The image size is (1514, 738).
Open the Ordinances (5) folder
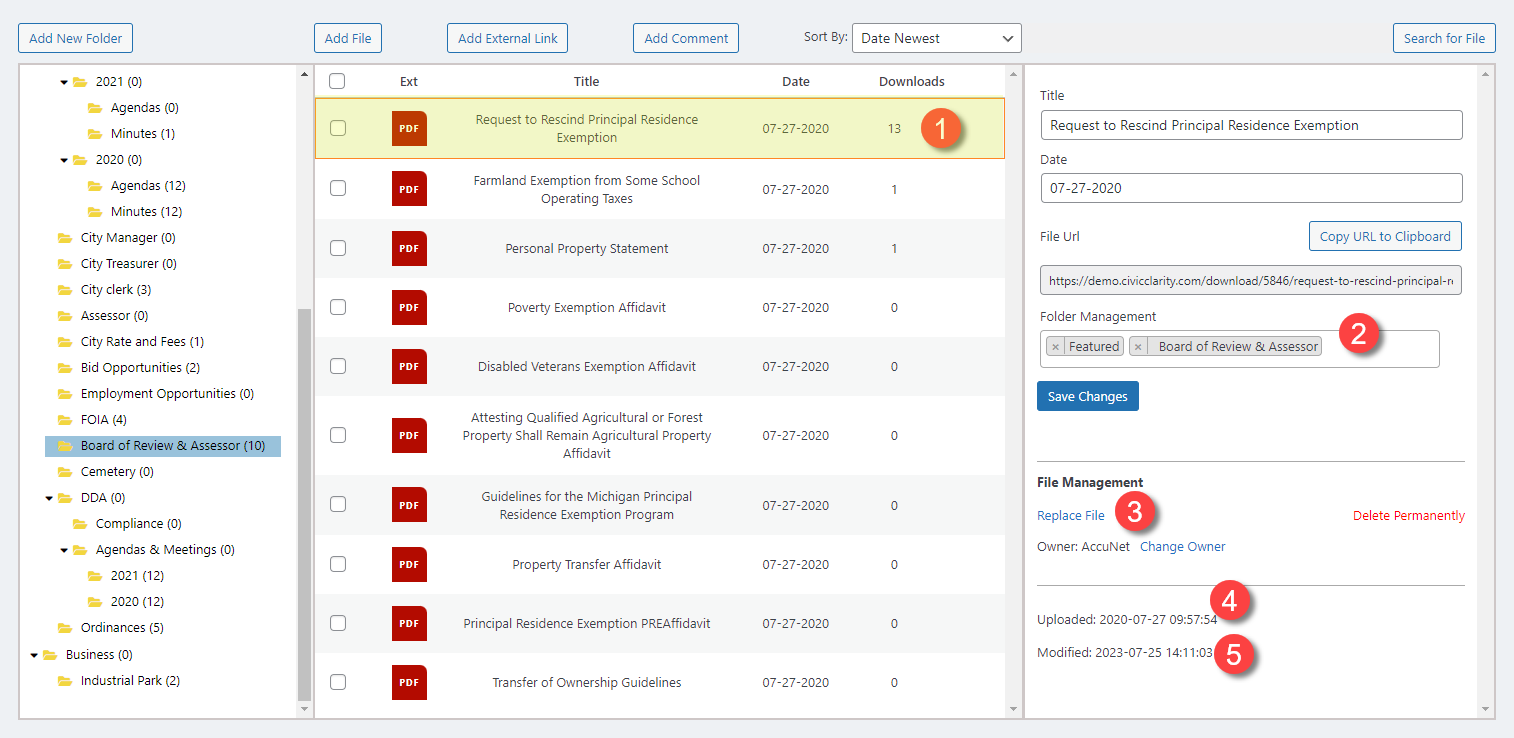tap(122, 628)
